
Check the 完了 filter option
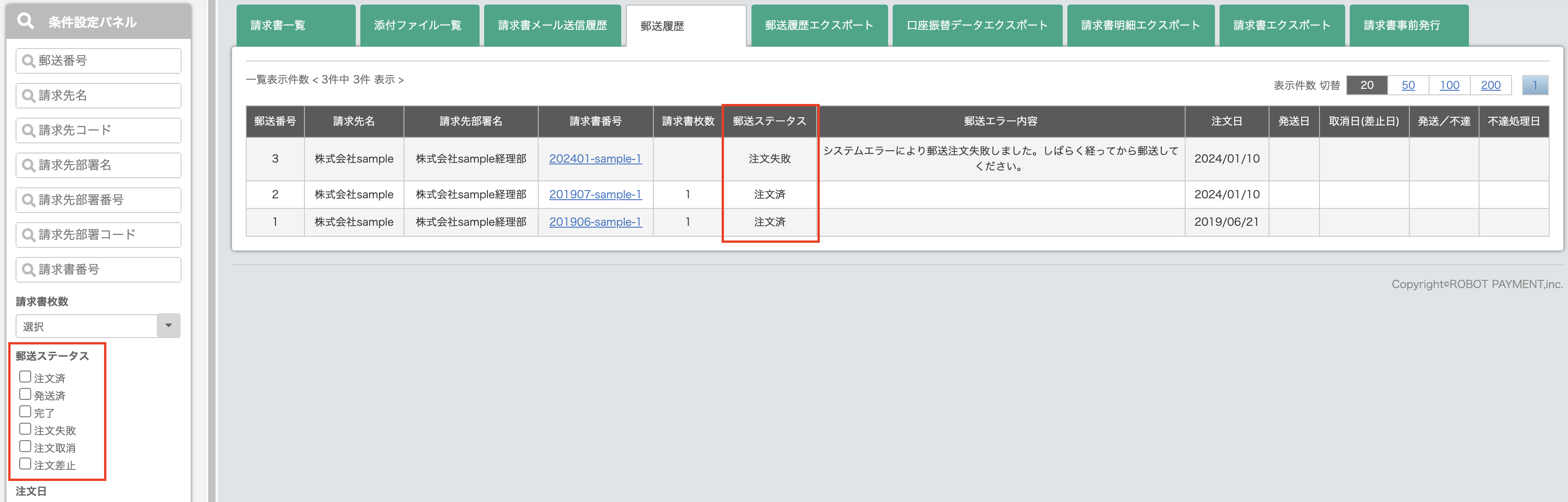(25, 411)
